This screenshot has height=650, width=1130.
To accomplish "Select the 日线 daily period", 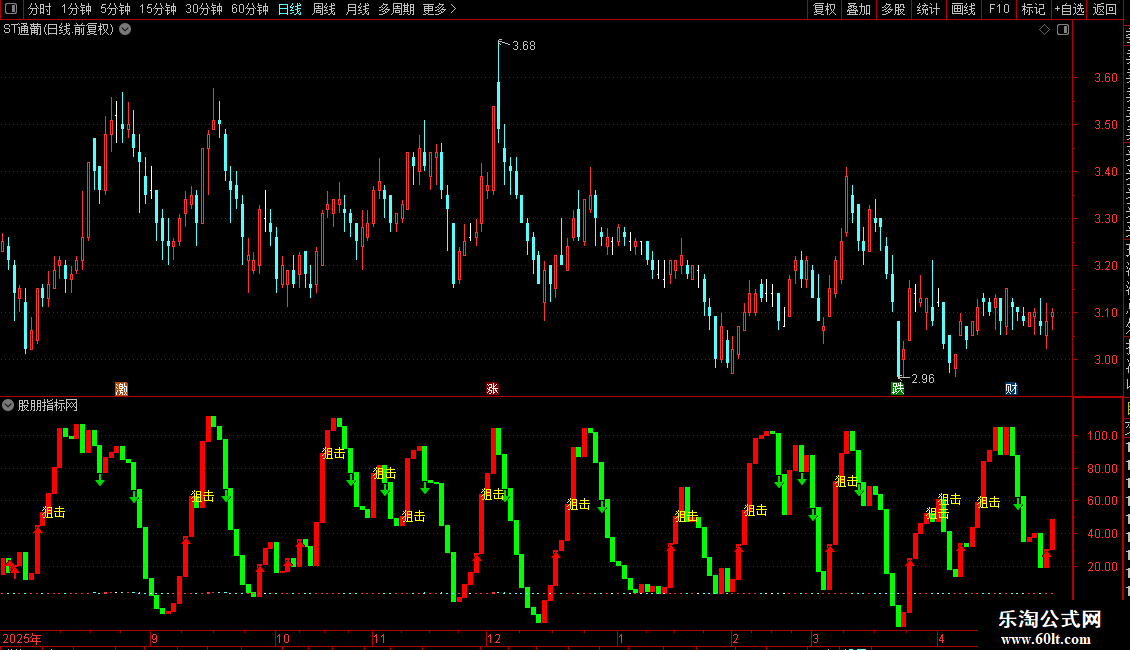I will pyautogui.click(x=290, y=9).
